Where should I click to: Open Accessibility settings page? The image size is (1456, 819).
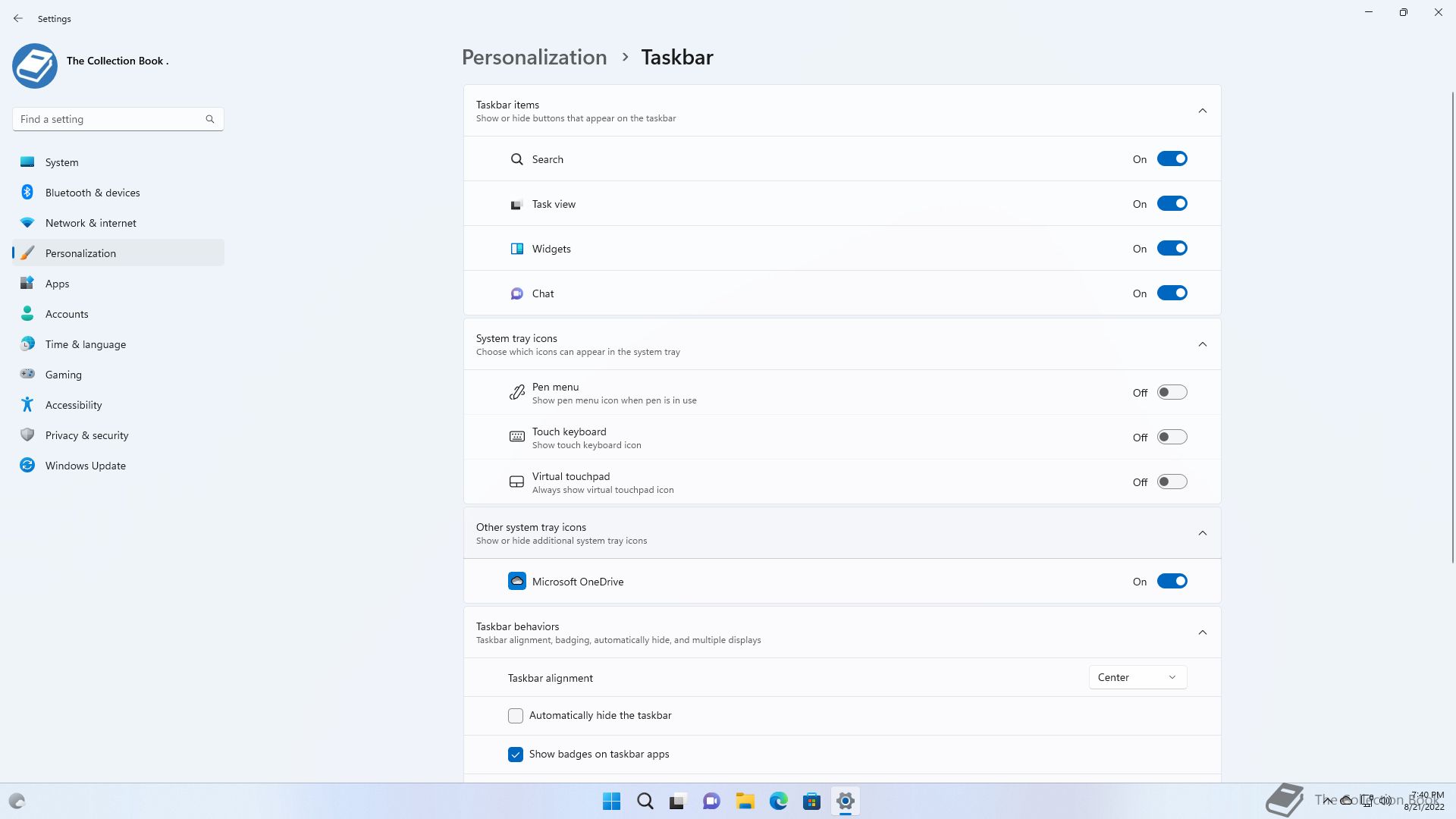(x=118, y=405)
